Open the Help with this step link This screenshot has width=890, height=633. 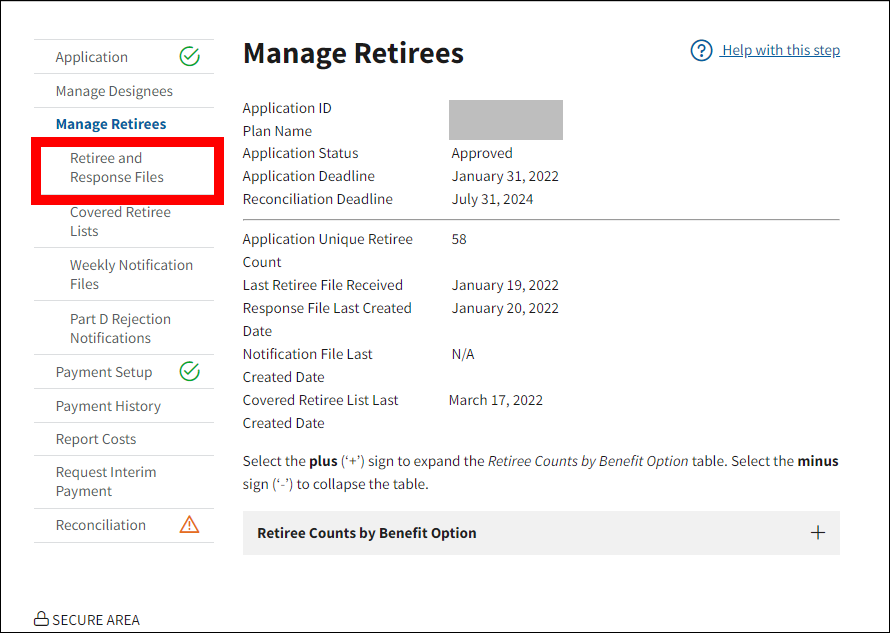pyautogui.click(x=780, y=50)
